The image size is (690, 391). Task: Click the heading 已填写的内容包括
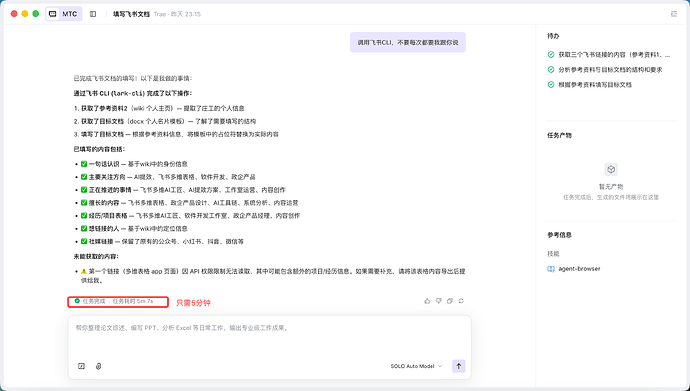[99, 149]
